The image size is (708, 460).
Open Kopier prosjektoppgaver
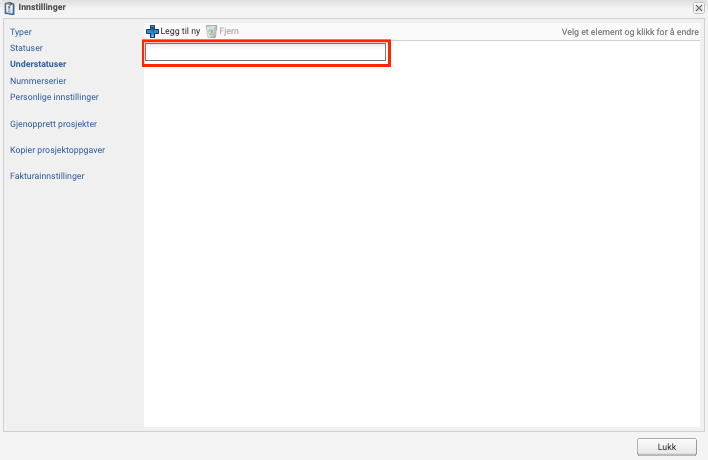pos(57,150)
